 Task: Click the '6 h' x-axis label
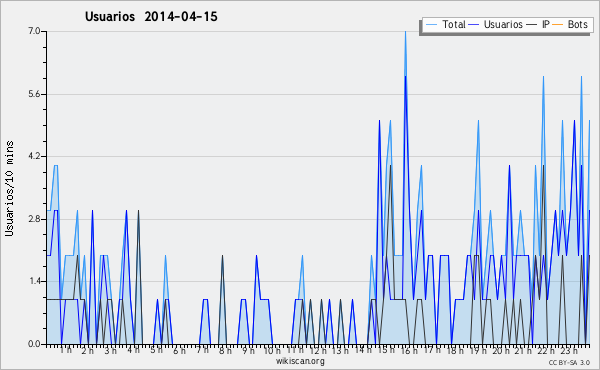(179, 351)
